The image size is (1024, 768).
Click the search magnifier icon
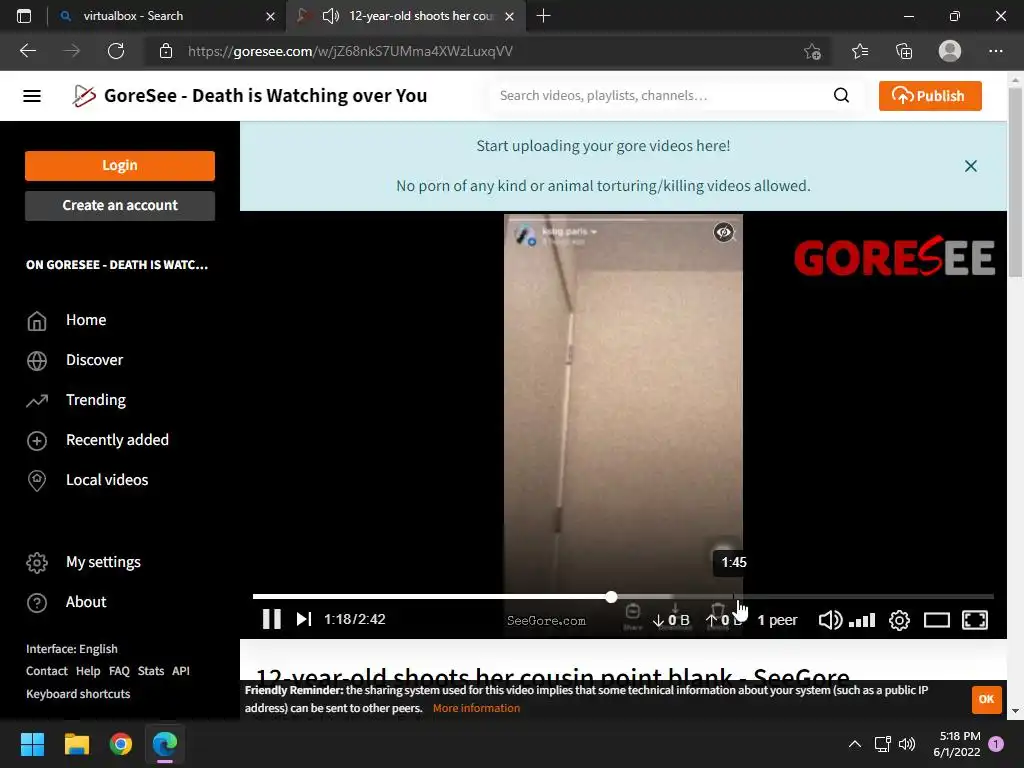click(841, 95)
